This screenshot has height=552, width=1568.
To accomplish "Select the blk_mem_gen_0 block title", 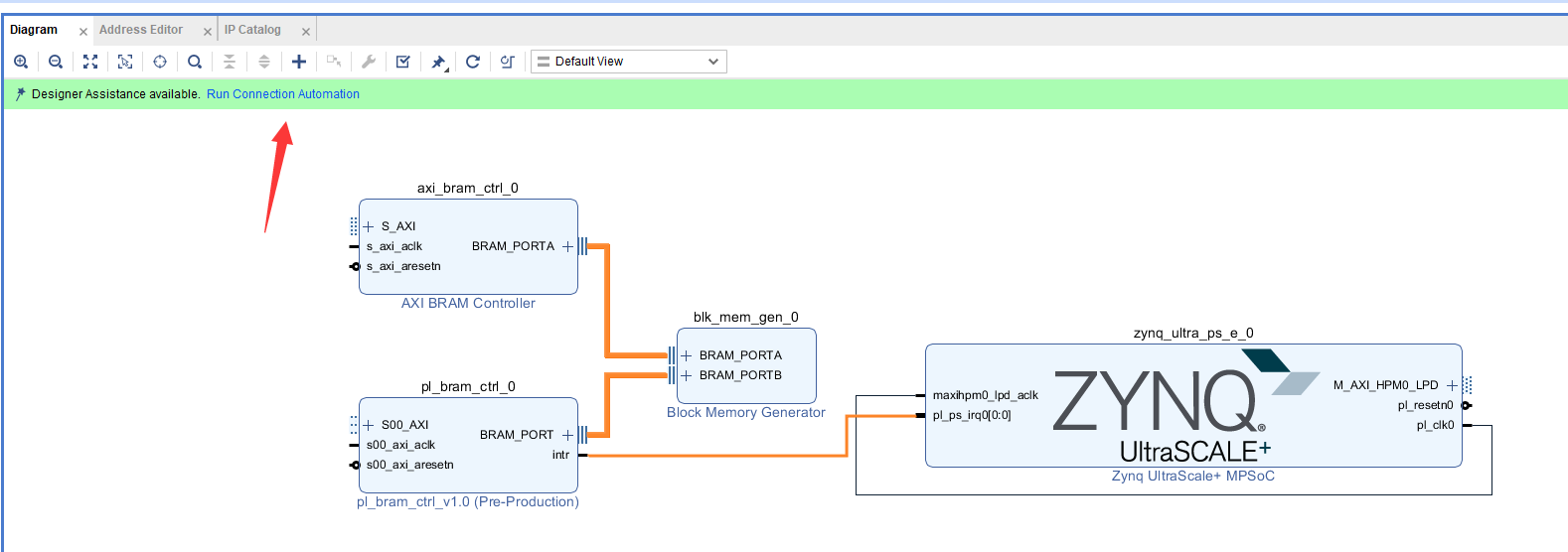I will click(746, 317).
